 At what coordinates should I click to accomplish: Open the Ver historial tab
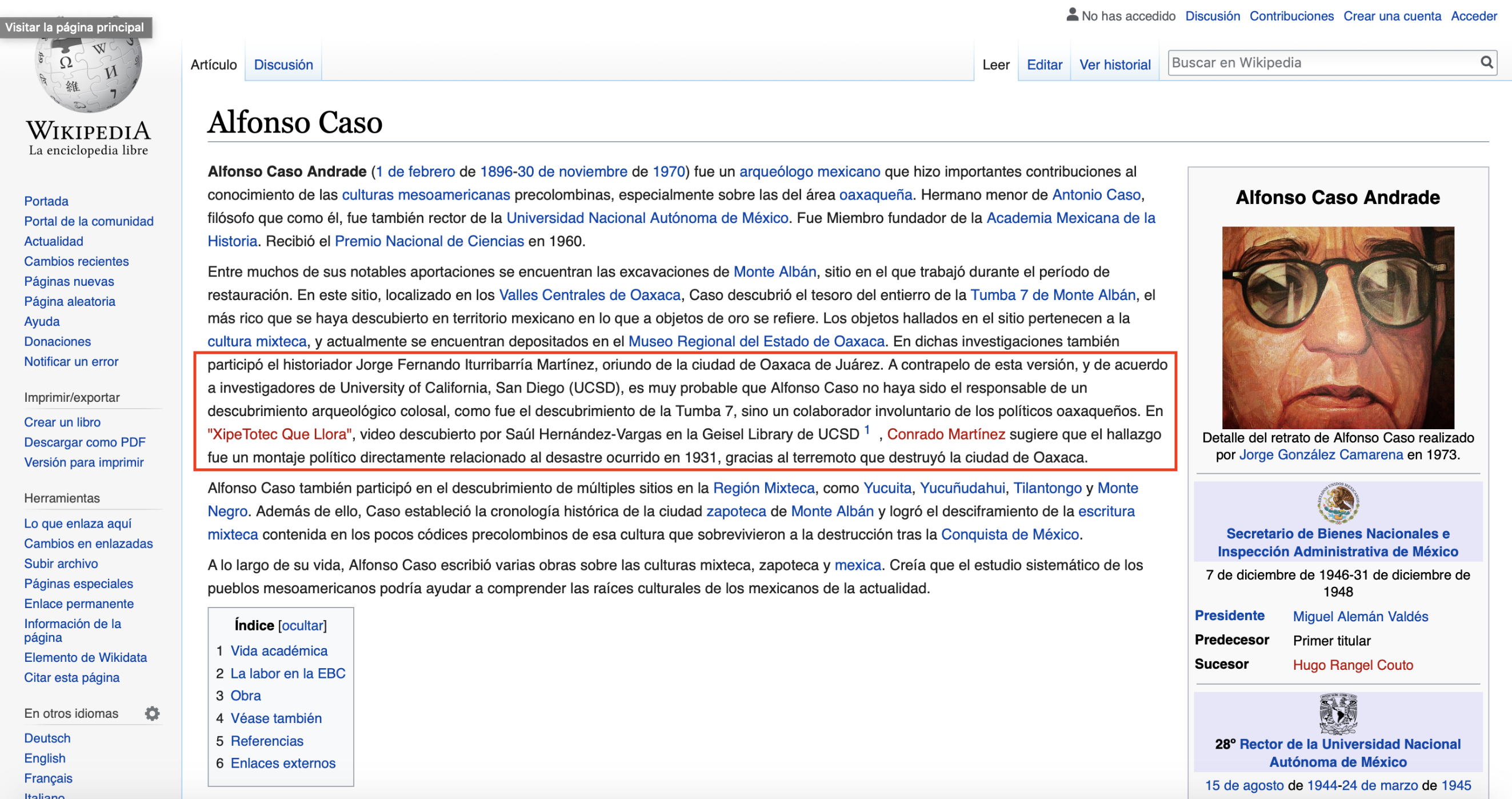point(1115,65)
